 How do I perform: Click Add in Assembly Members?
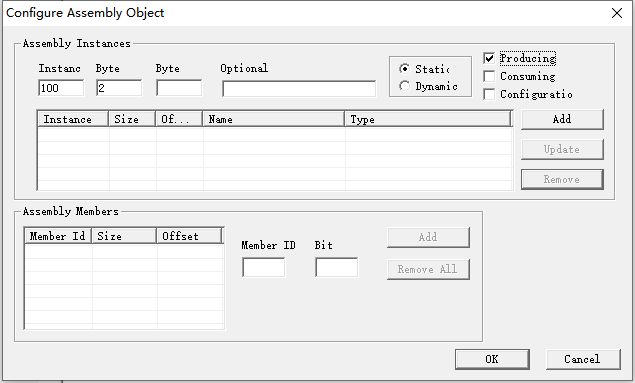tap(428, 237)
